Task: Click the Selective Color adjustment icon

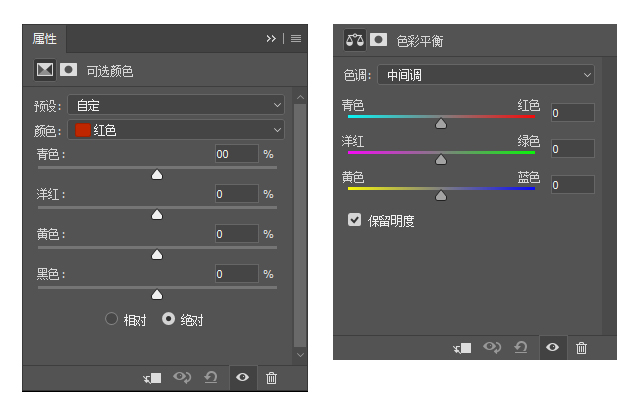Action: click(45, 70)
